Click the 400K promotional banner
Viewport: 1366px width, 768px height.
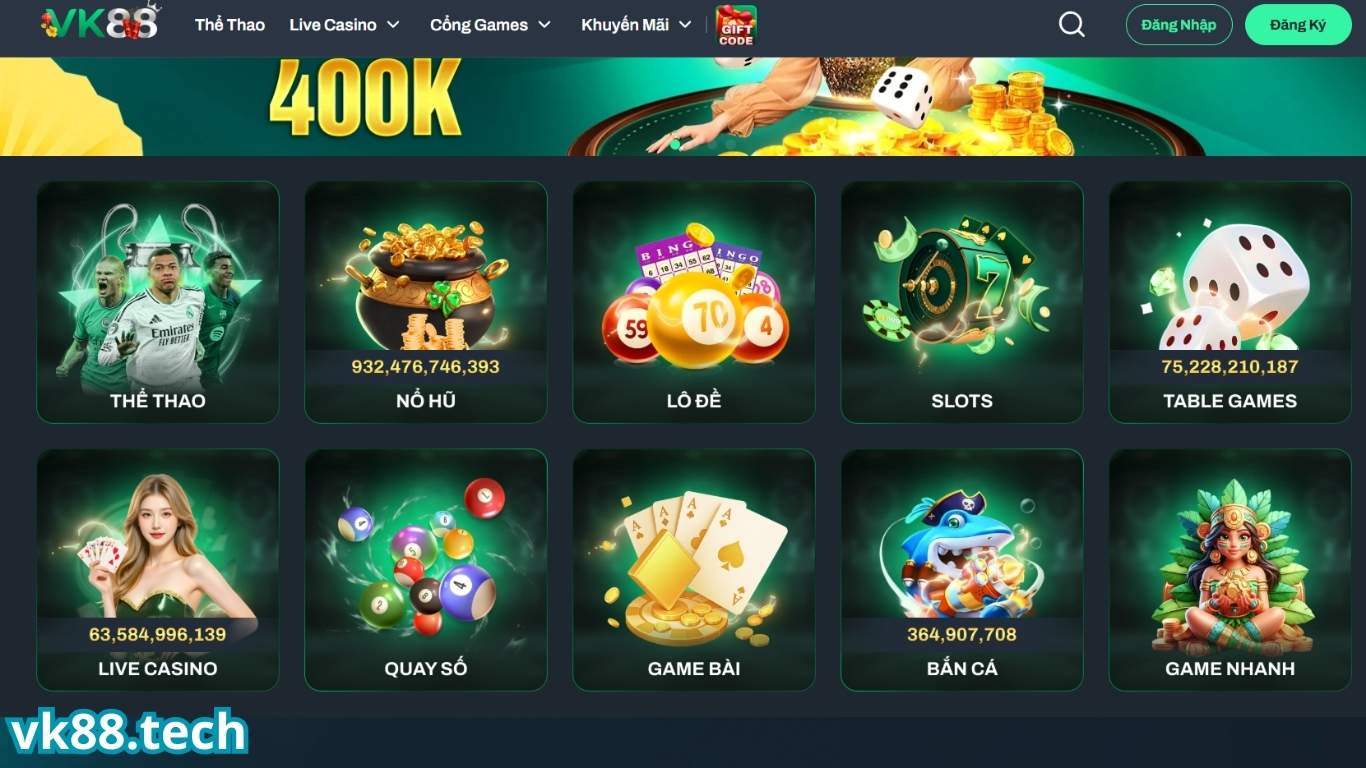[683, 106]
